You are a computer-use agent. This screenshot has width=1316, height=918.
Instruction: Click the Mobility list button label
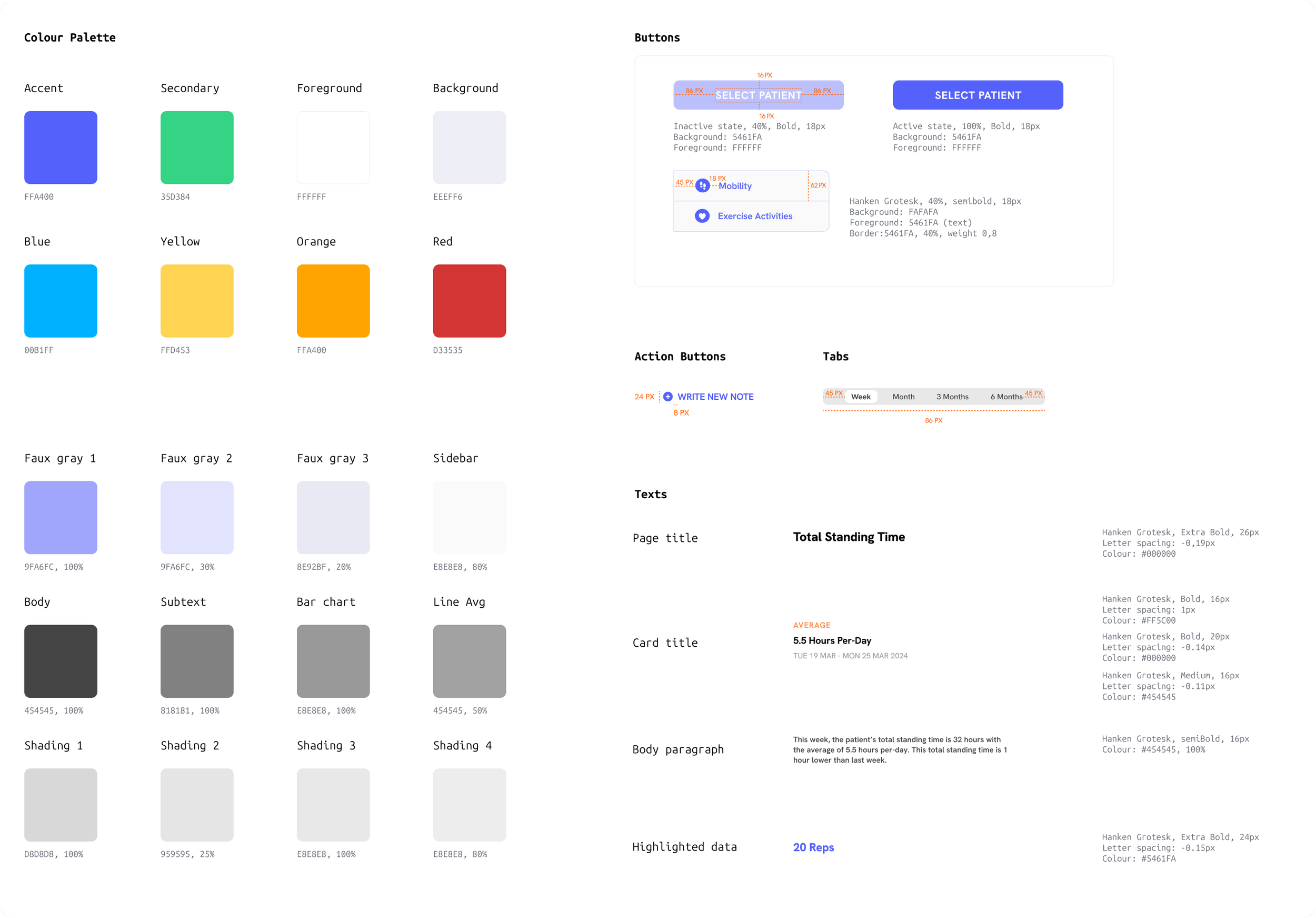[735, 186]
